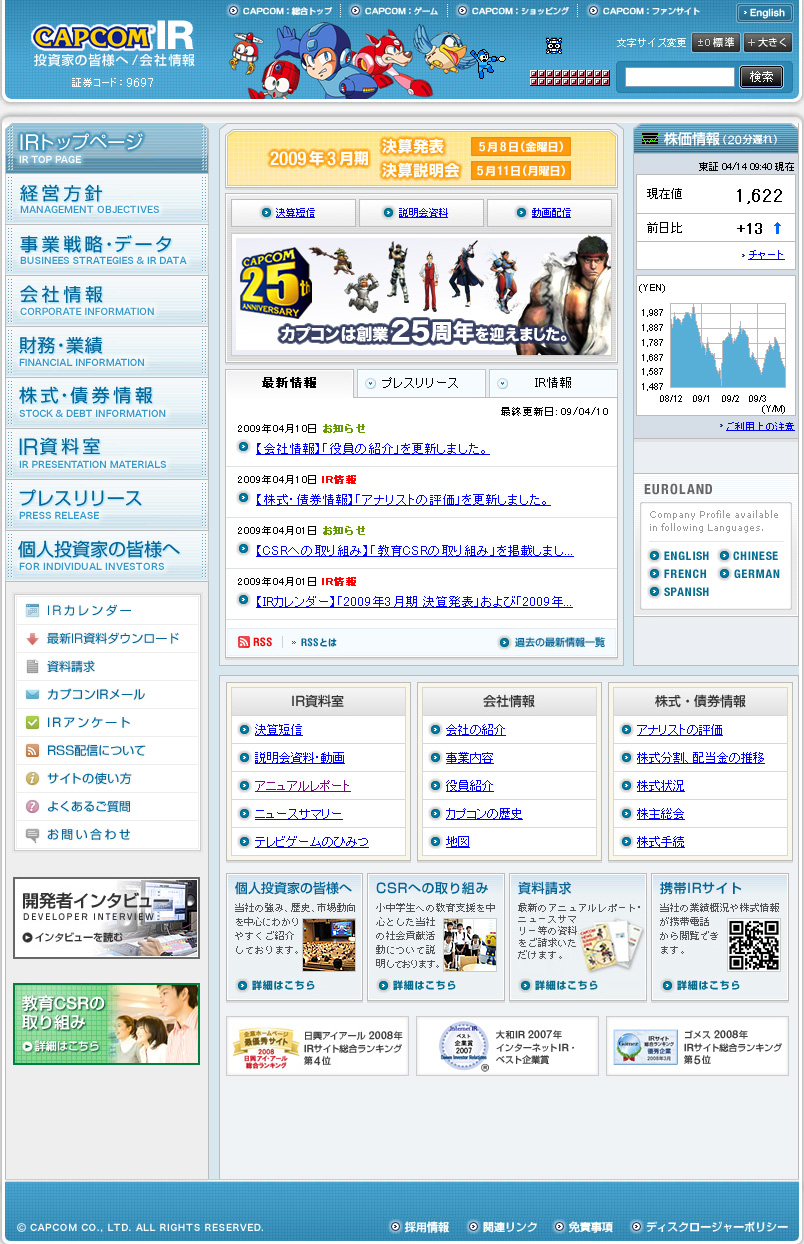Open 過去の最新情報一覧 link

coord(552,642)
